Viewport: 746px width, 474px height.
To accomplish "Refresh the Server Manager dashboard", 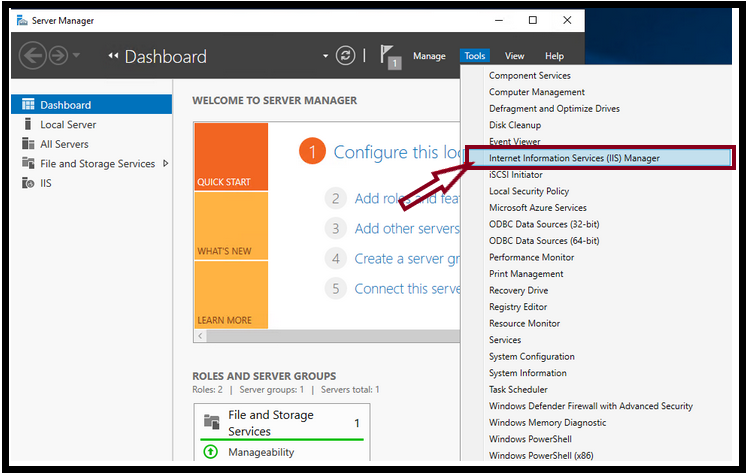I will (345, 56).
